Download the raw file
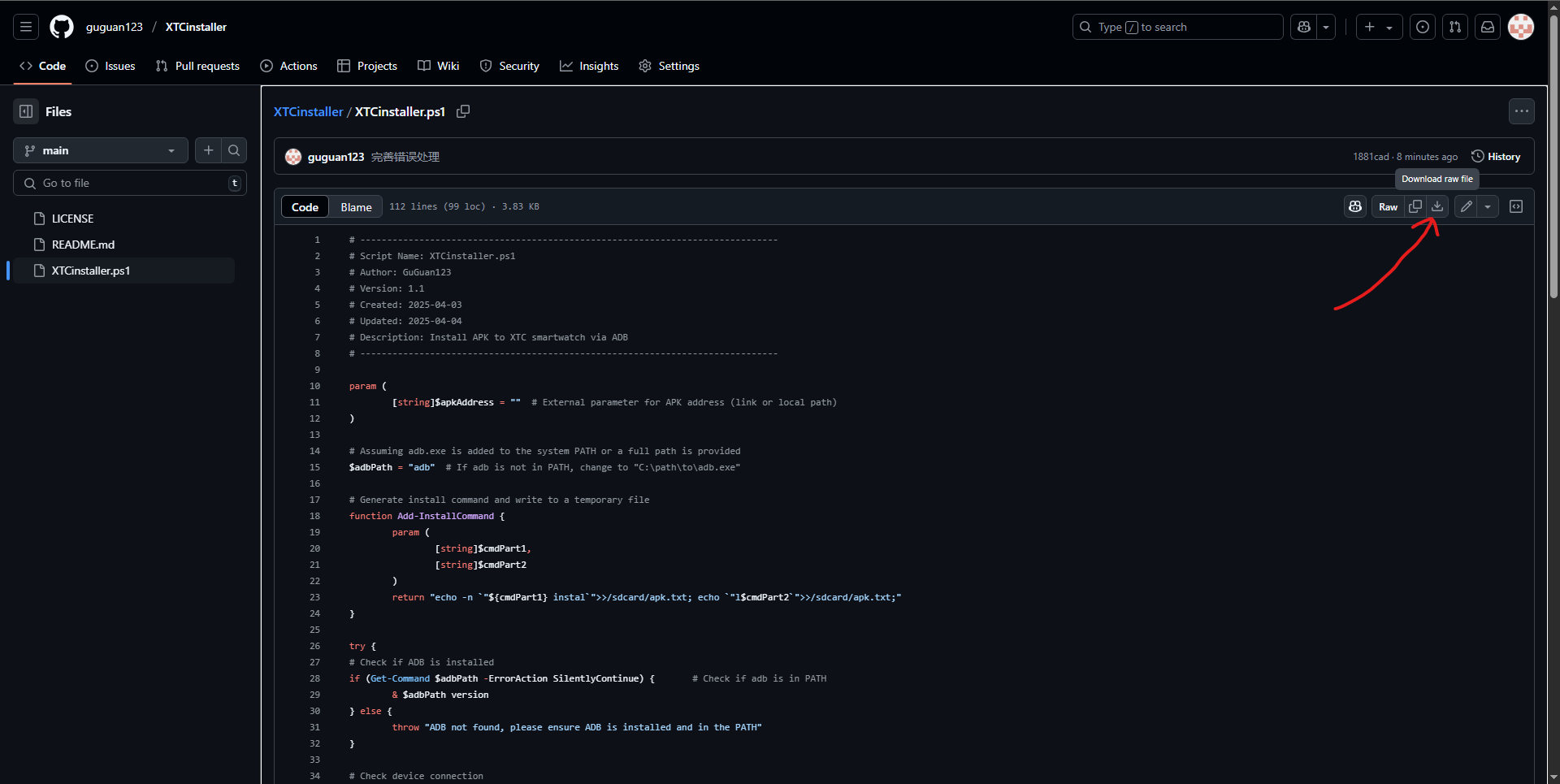This screenshot has width=1560, height=784. point(1437,206)
